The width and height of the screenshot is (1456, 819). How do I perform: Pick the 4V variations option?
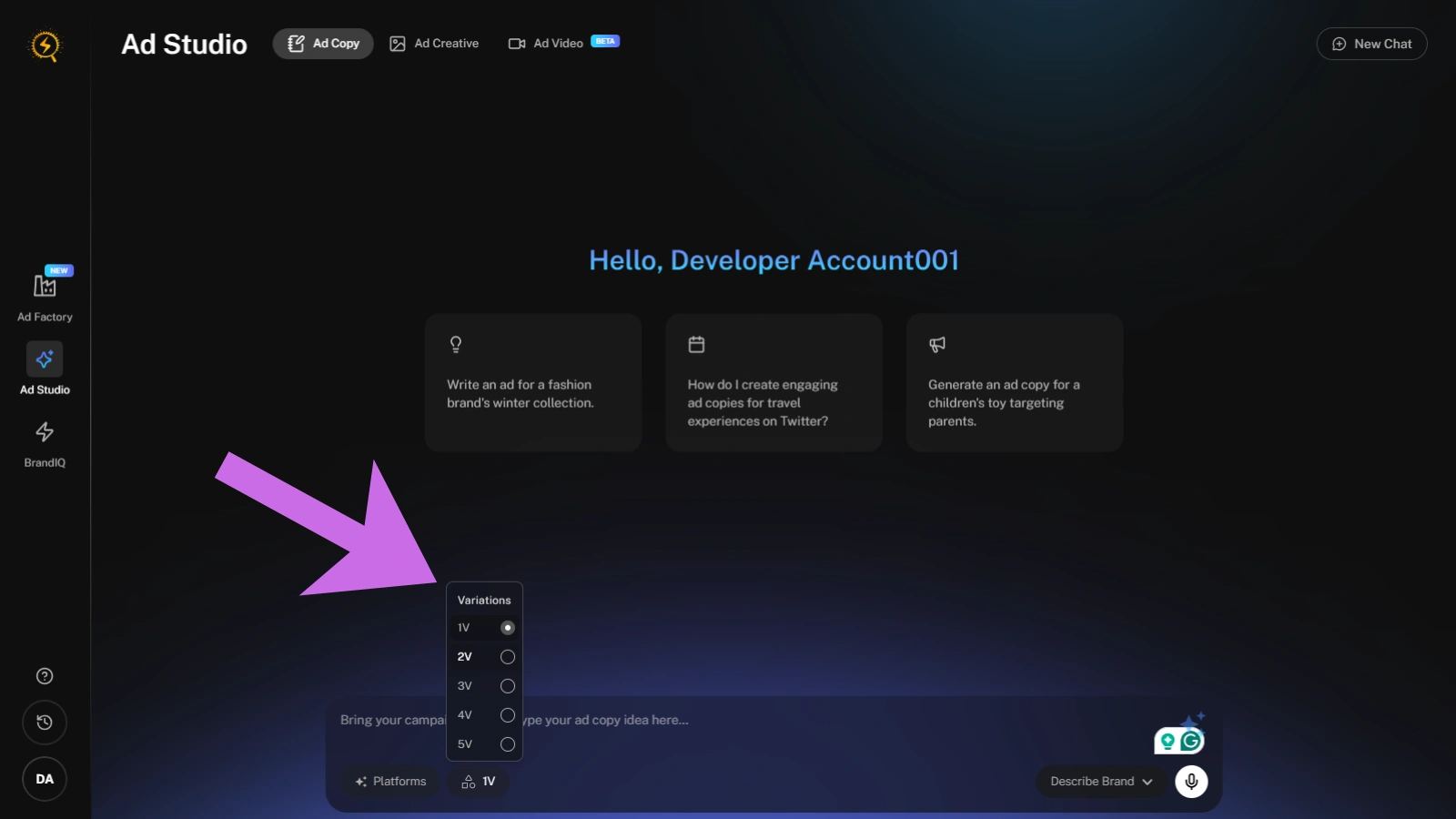[x=508, y=715]
